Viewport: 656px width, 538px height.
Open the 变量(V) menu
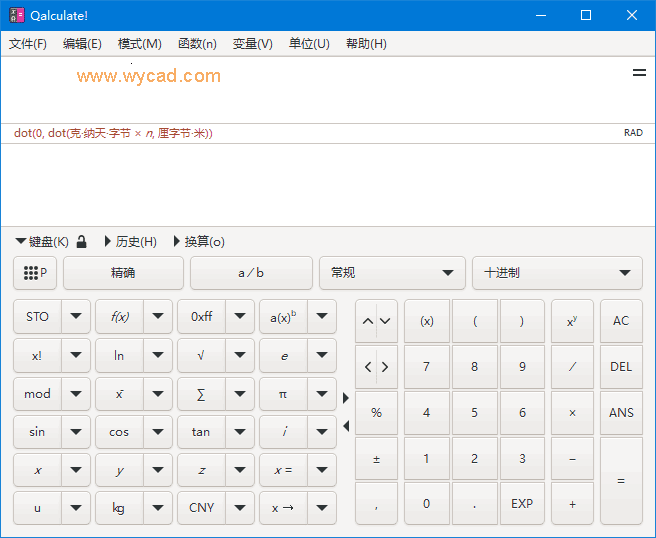pyautogui.click(x=252, y=44)
